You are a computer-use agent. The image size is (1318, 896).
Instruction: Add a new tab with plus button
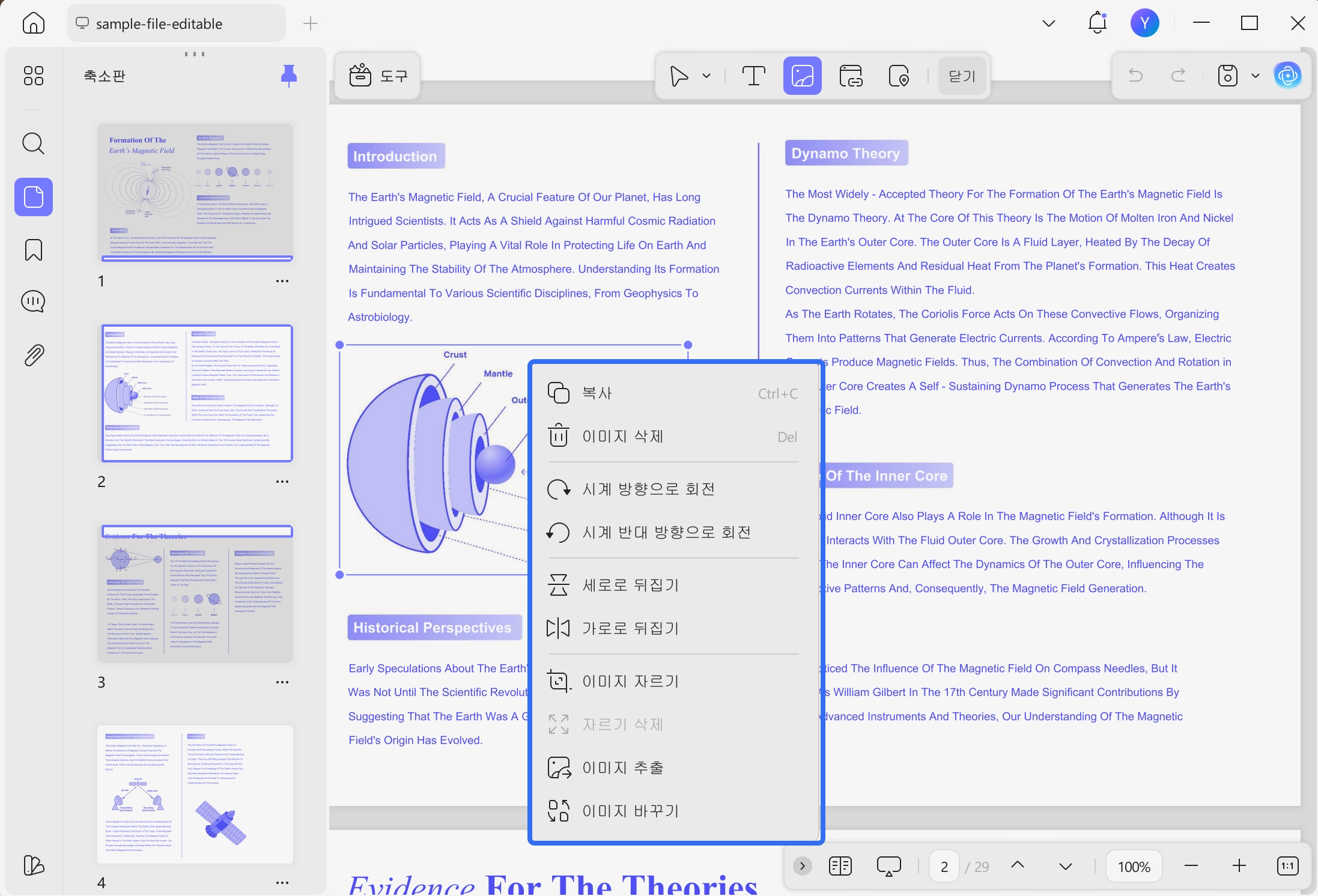311,23
